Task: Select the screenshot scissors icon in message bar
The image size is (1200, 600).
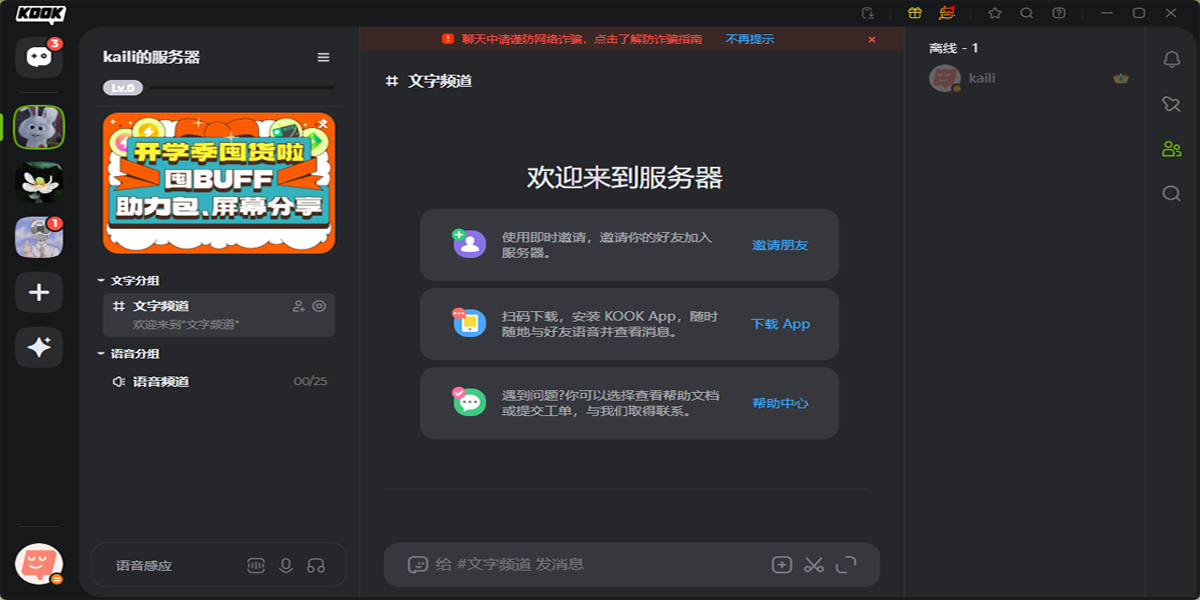Action: [814, 564]
